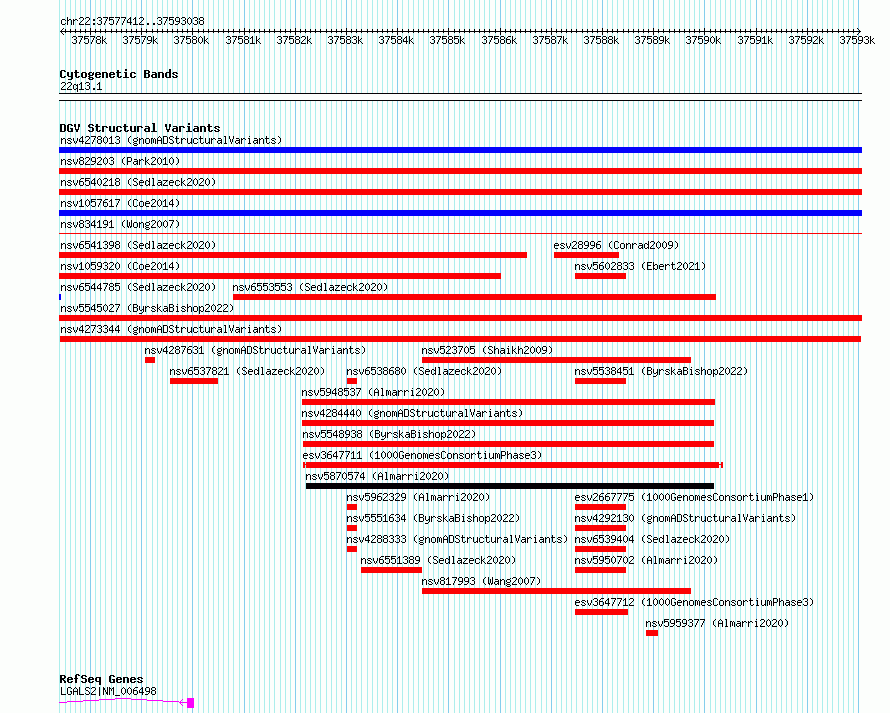Open variant nsv4288333 (gnomADStructuralVariants)

[x=457, y=539]
